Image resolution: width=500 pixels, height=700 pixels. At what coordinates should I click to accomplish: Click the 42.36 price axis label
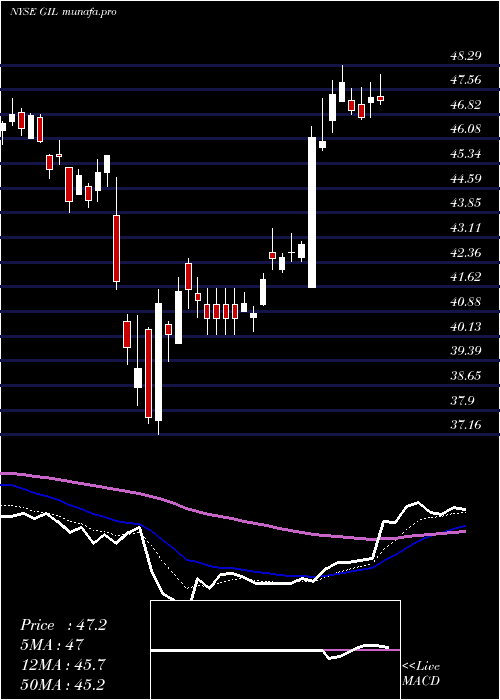[466, 253]
